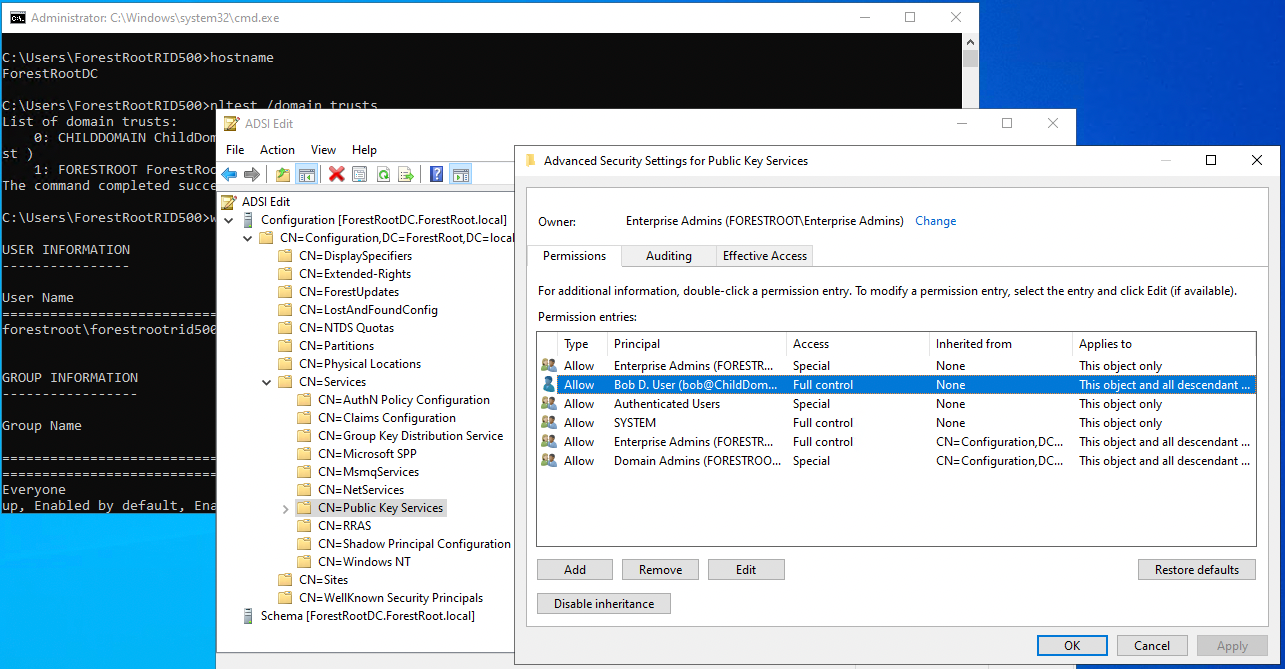Click the Forward arrow in ADSI Edit toolbar
The height and width of the screenshot is (669, 1285).
(x=252, y=174)
